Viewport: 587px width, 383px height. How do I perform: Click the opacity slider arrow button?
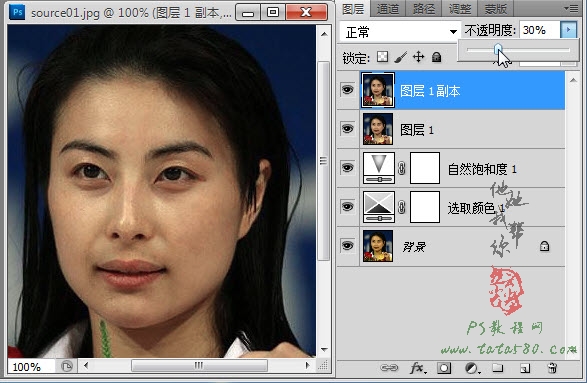point(568,30)
